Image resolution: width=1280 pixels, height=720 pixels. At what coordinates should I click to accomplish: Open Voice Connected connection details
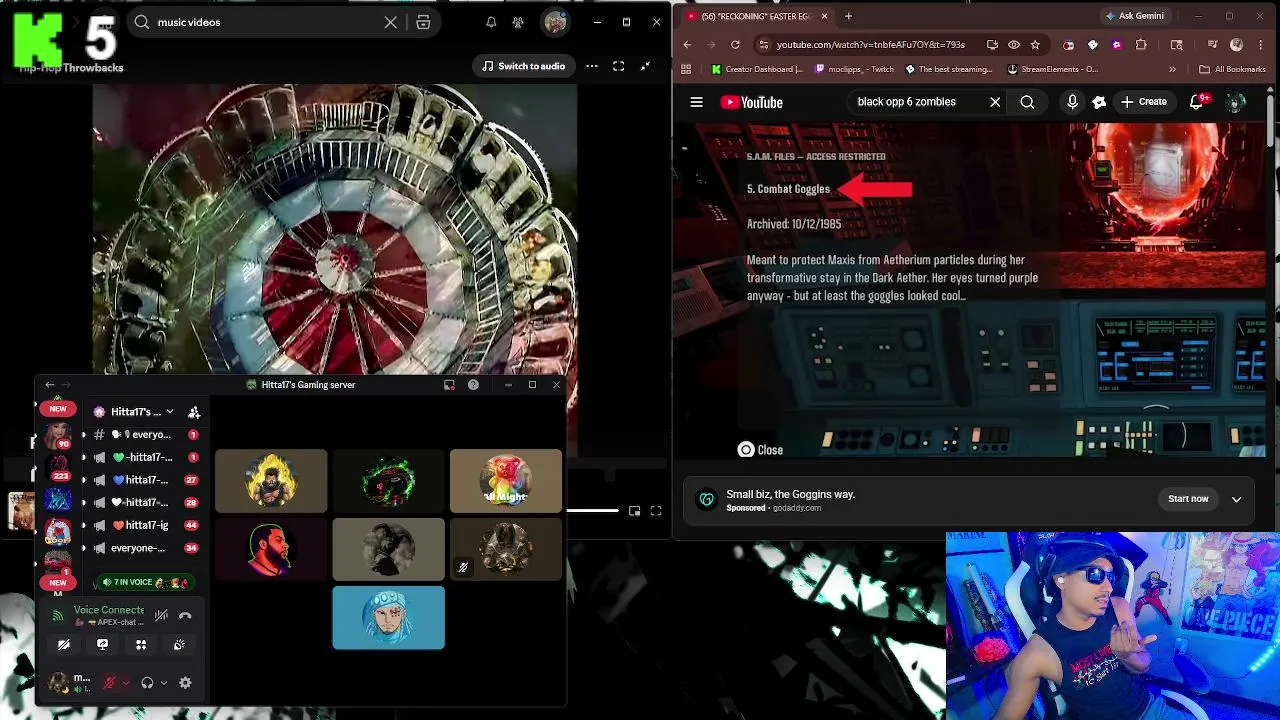pyautogui.click(x=108, y=610)
